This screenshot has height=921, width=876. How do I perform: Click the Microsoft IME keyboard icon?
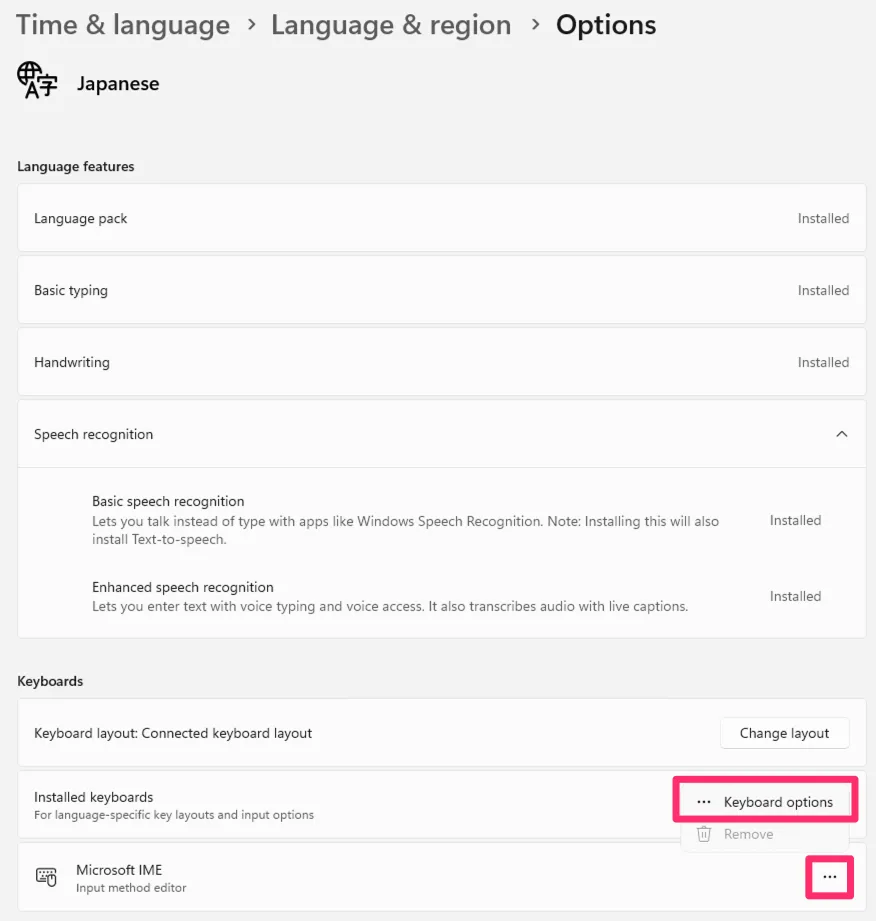46,877
